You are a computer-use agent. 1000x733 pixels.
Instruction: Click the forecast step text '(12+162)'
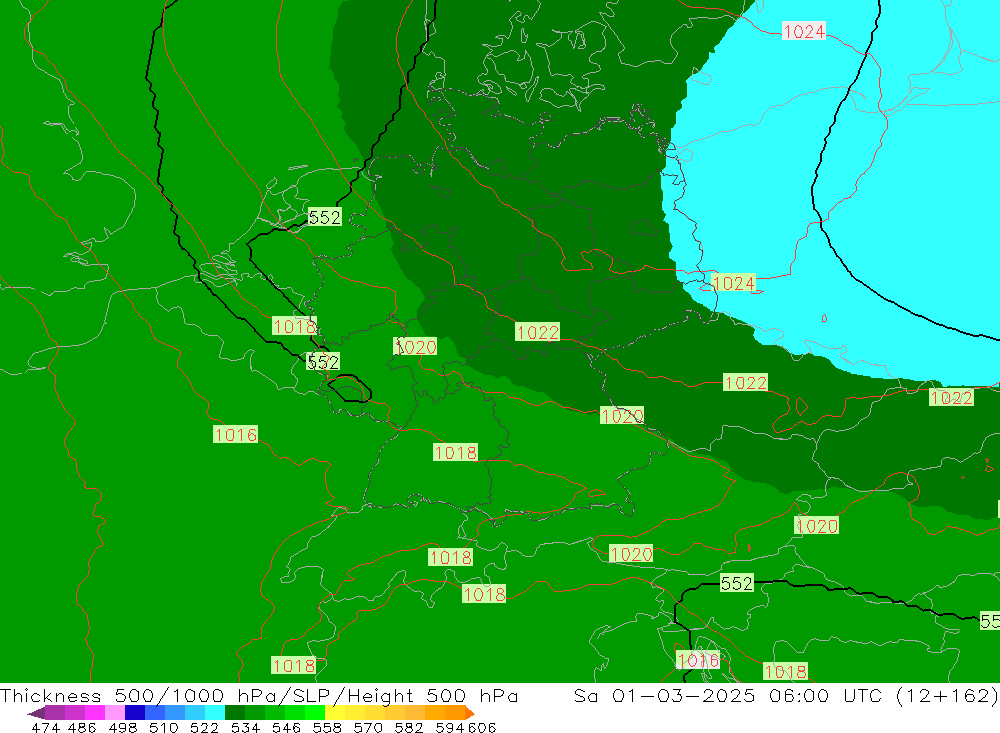947,695
